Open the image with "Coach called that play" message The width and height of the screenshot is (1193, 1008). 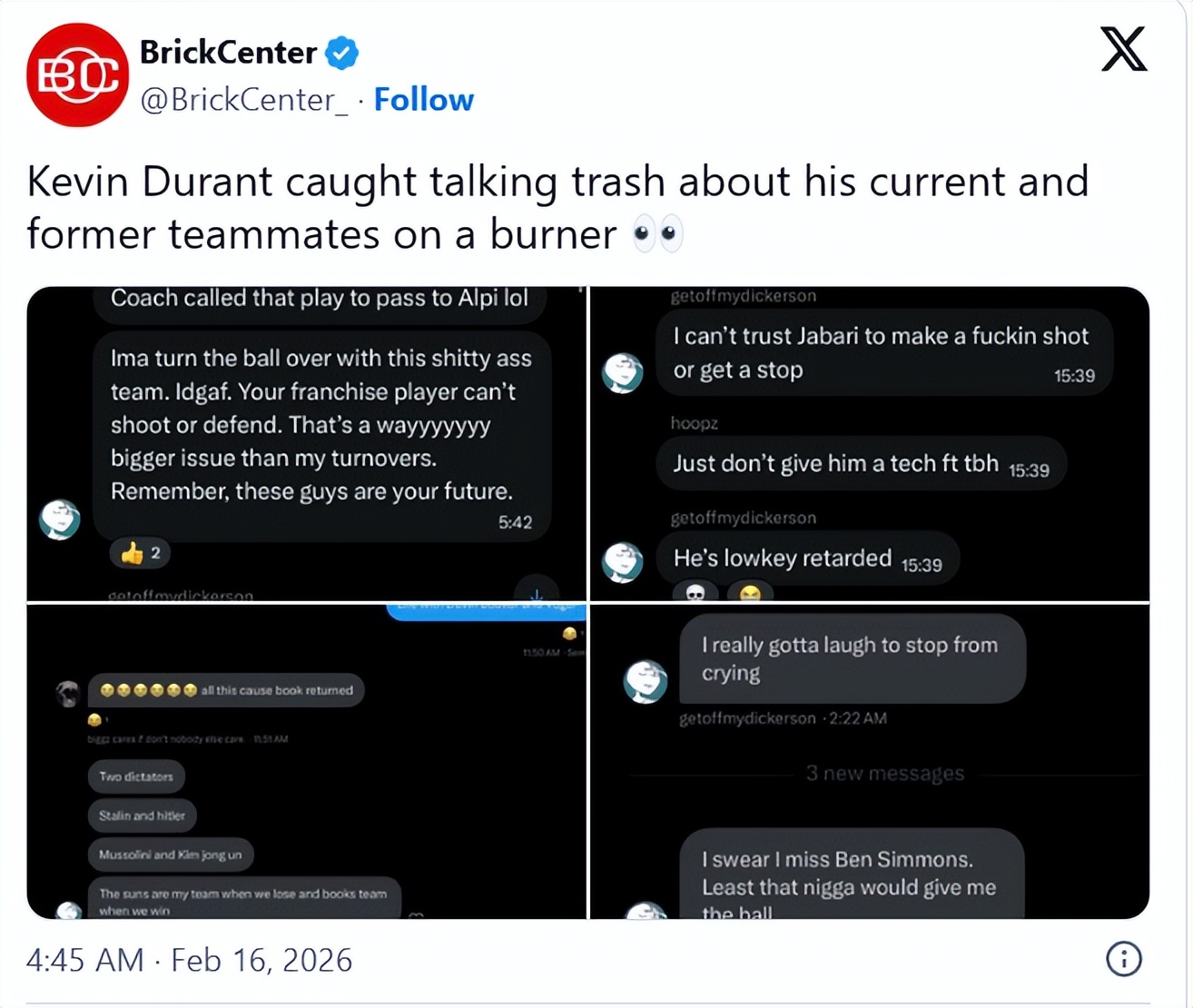[x=307, y=443]
